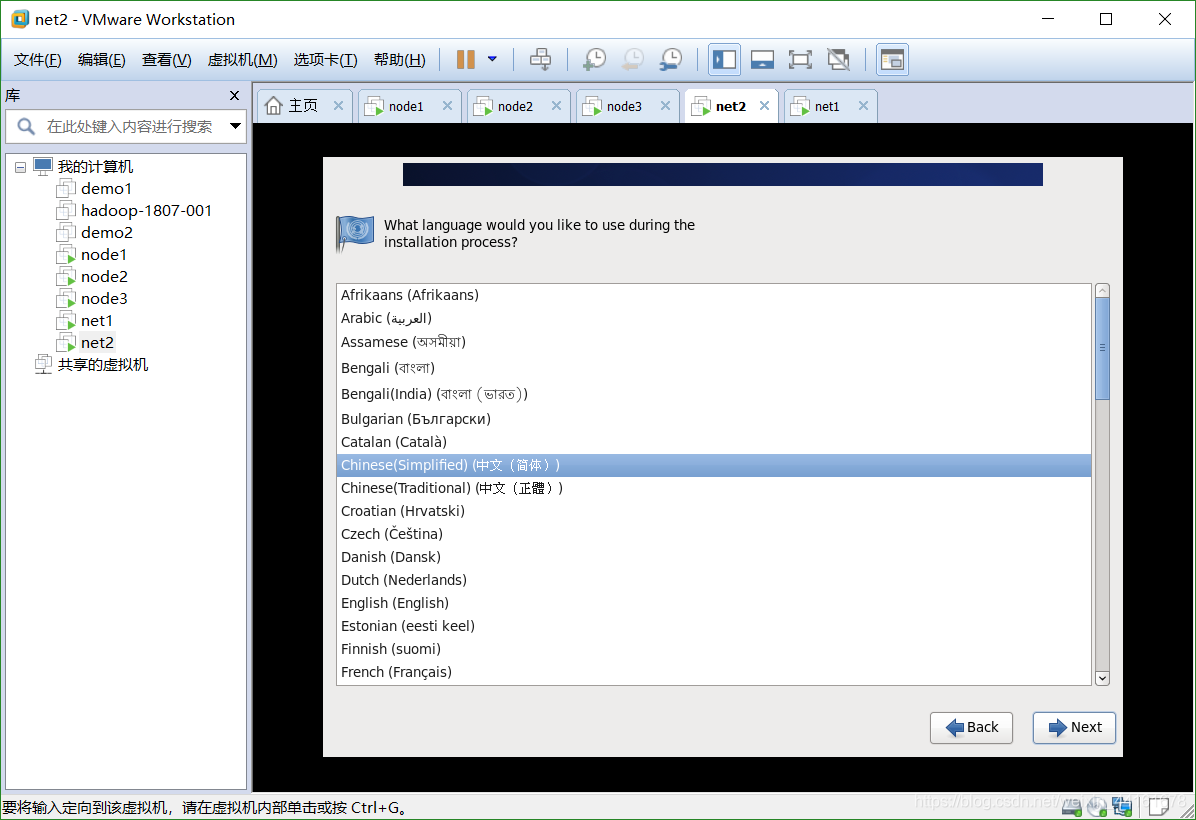This screenshot has width=1196, height=820.
Task: Close the node2 tab
Action: [x=556, y=106]
